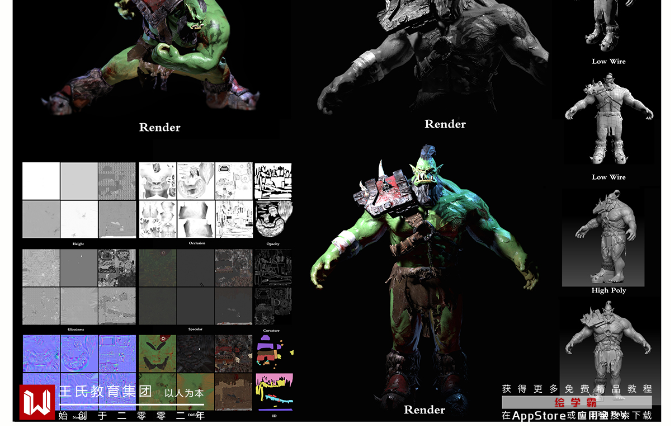
Task: Select the top-left purple normal map tile
Action: pos(41,353)
